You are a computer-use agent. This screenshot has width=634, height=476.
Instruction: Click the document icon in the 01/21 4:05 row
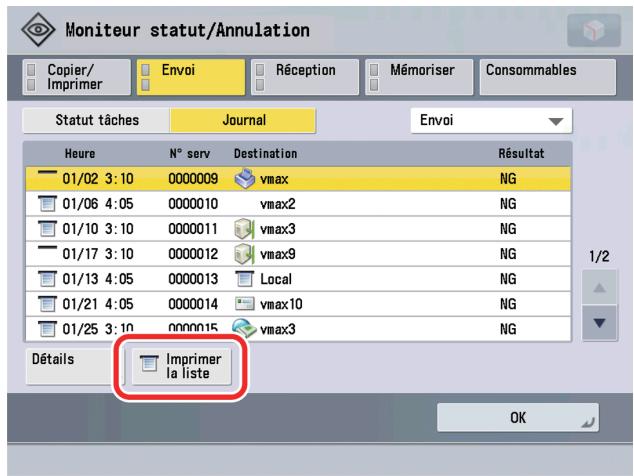click(x=47, y=304)
